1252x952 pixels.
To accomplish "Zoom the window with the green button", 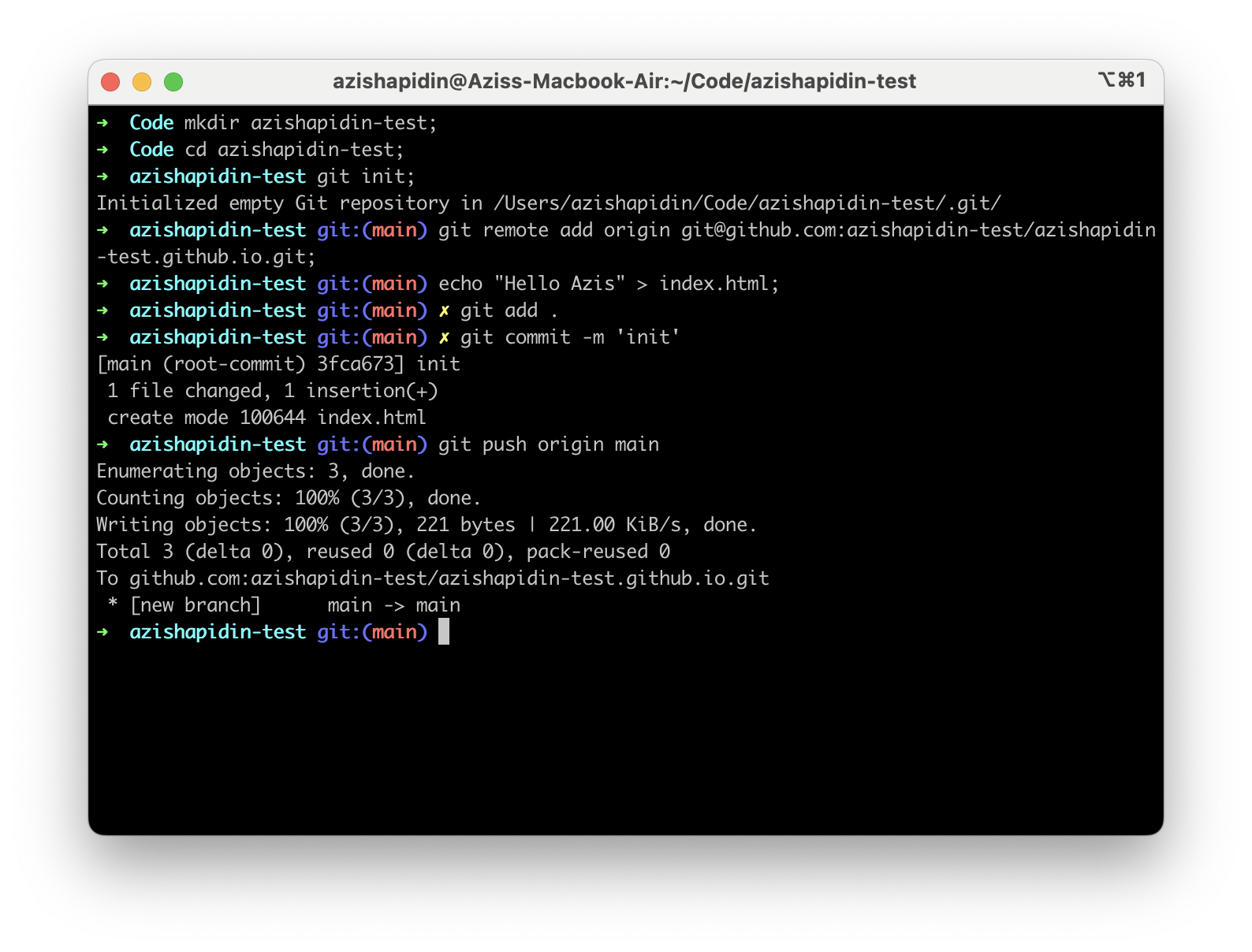I will coord(173,82).
